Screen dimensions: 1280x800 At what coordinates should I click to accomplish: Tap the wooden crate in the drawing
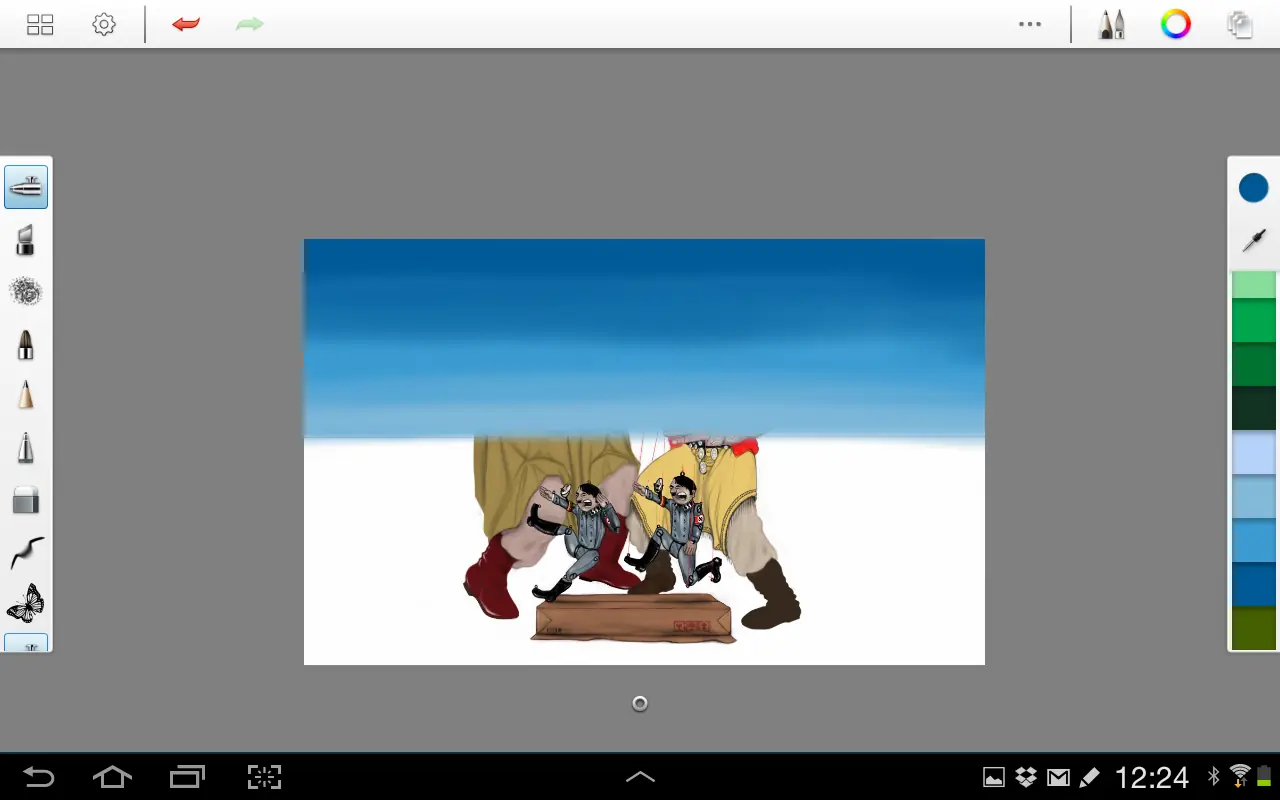pos(633,618)
